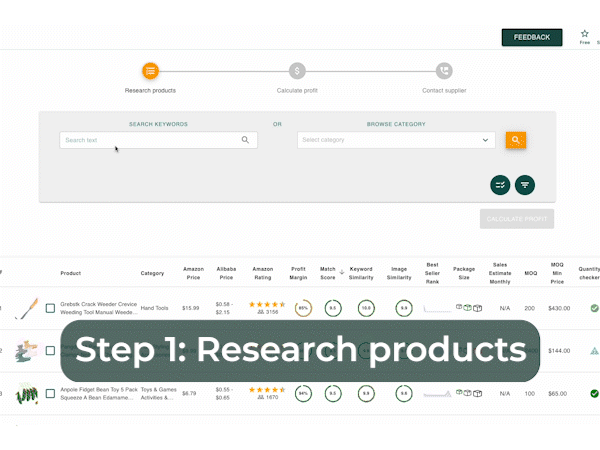Image resolution: width=600 pixels, height=450 pixels.
Task: Click the Package Size column header
Action: pos(464,273)
